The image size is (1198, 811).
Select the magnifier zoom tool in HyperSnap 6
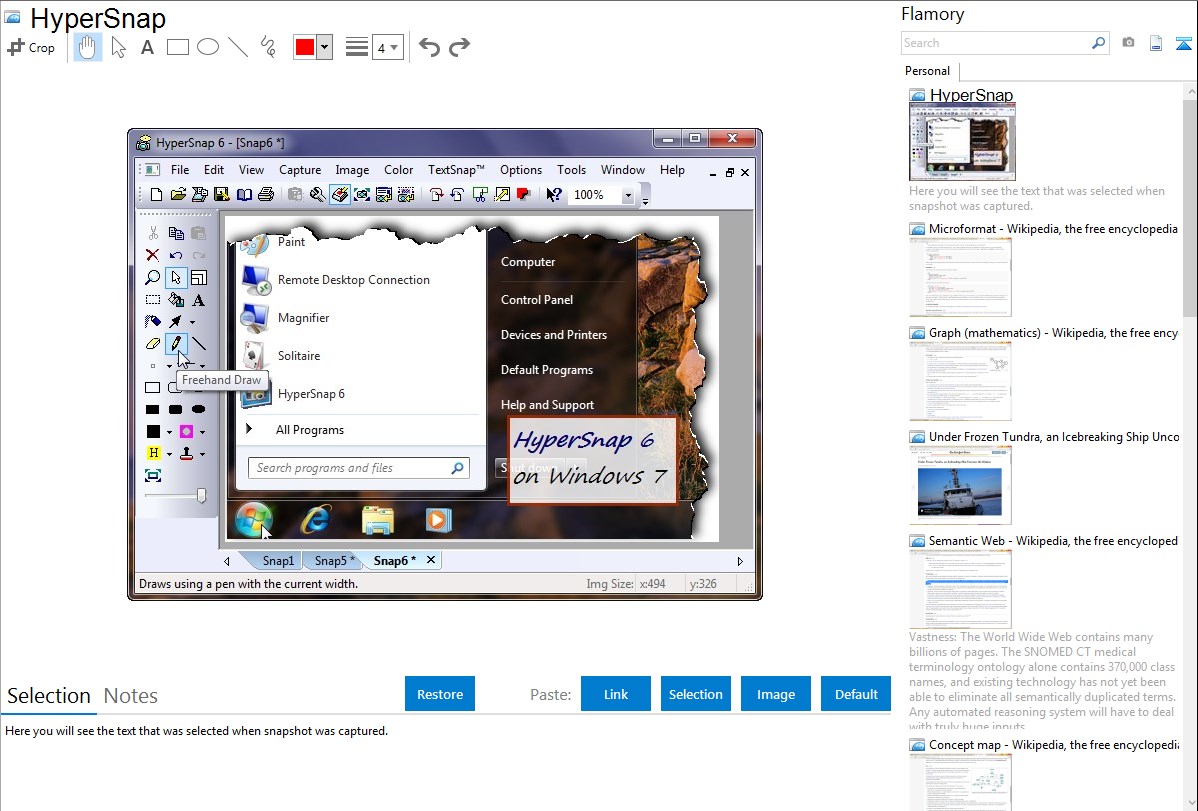point(153,277)
